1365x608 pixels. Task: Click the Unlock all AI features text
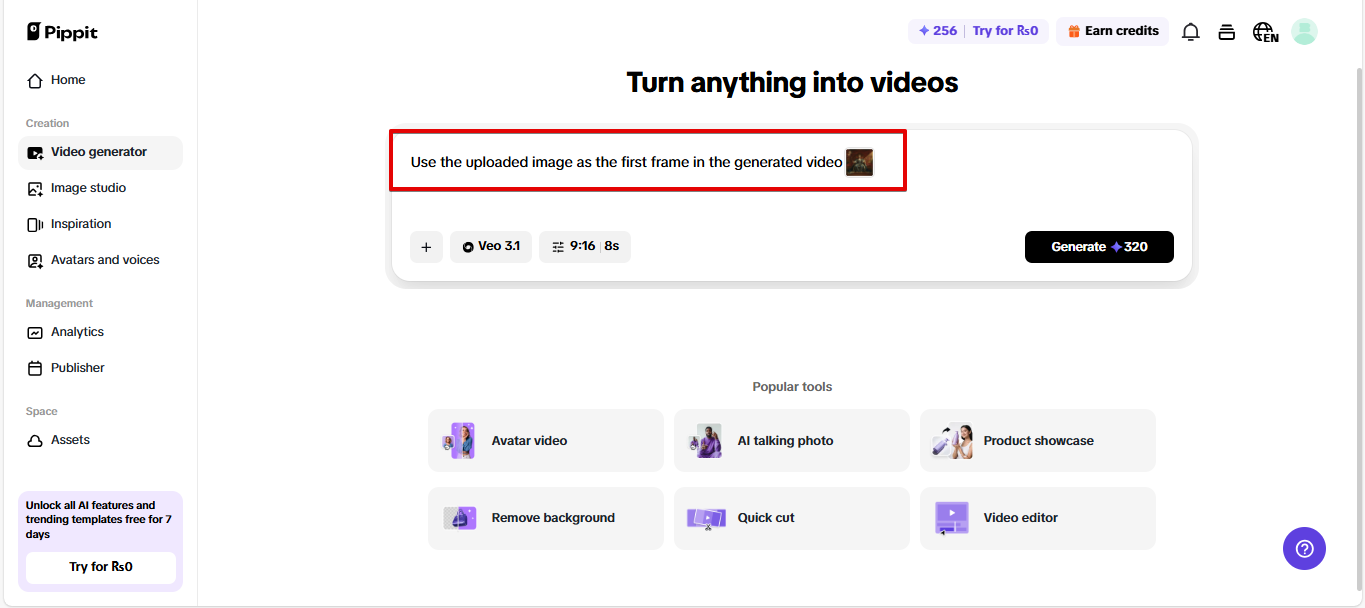pyautogui.click(x=99, y=520)
